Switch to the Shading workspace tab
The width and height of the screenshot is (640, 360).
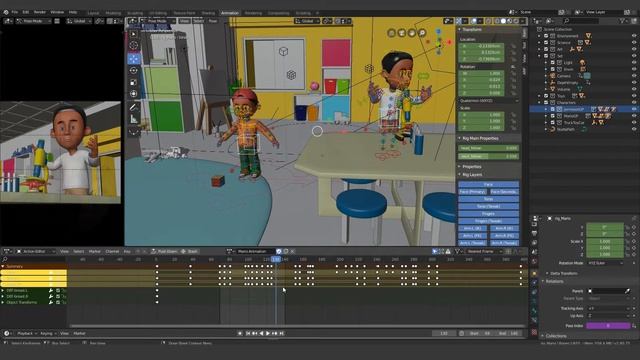click(x=208, y=13)
